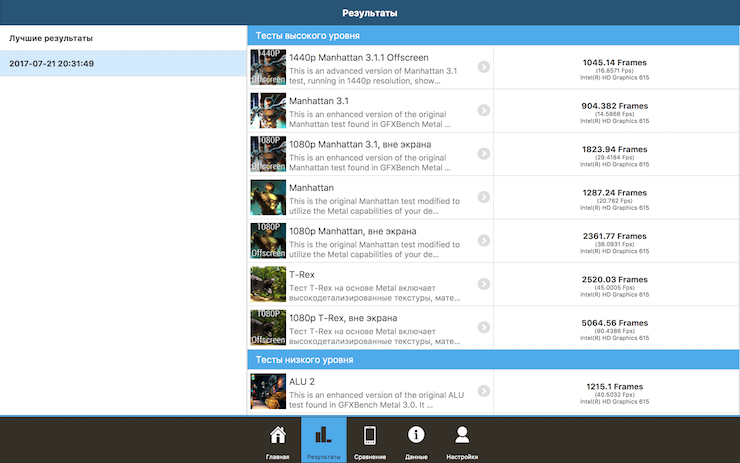Click the Manhattan 3.1 test title
740x463 pixels.
point(319,101)
